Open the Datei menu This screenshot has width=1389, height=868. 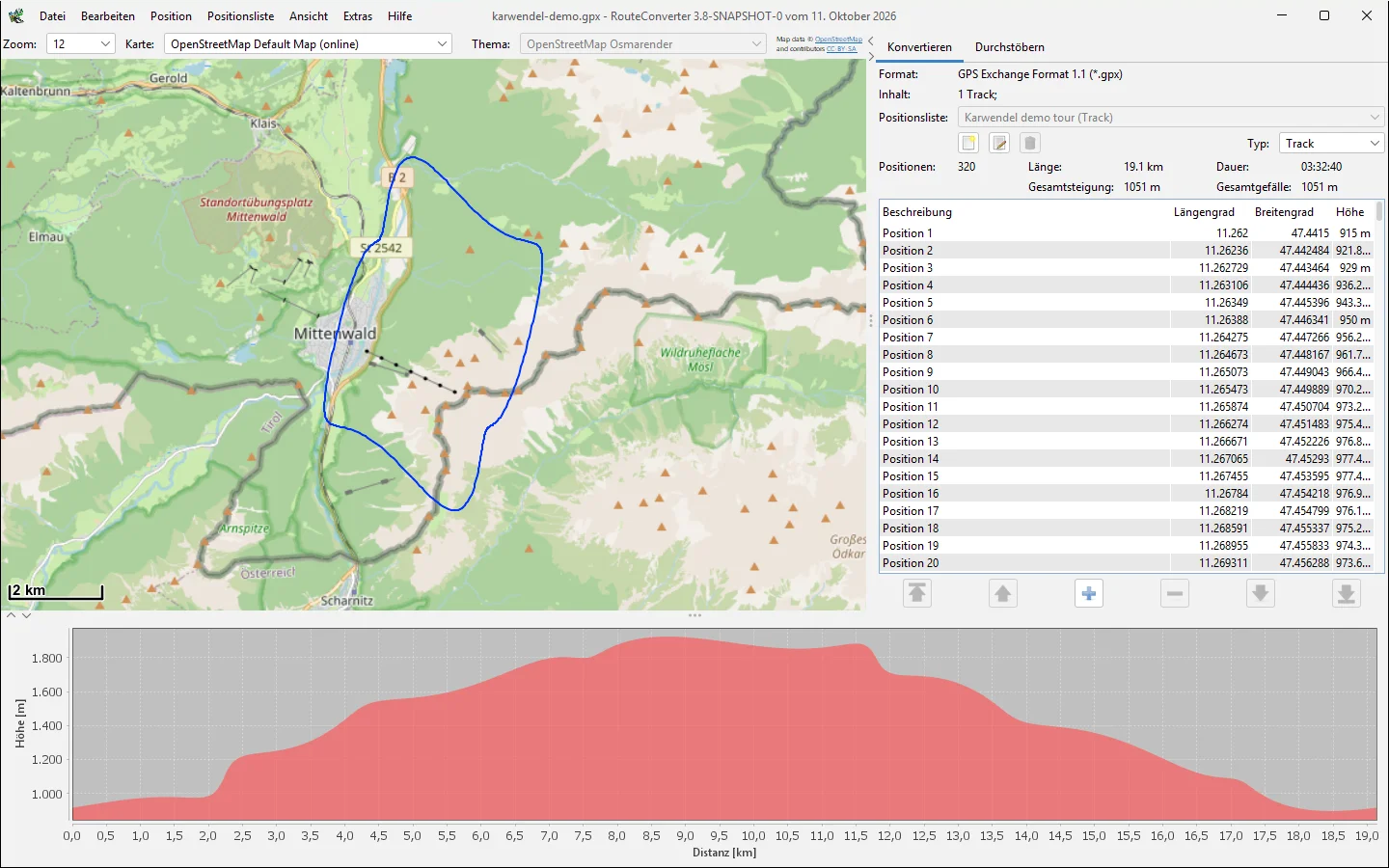(52, 16)
